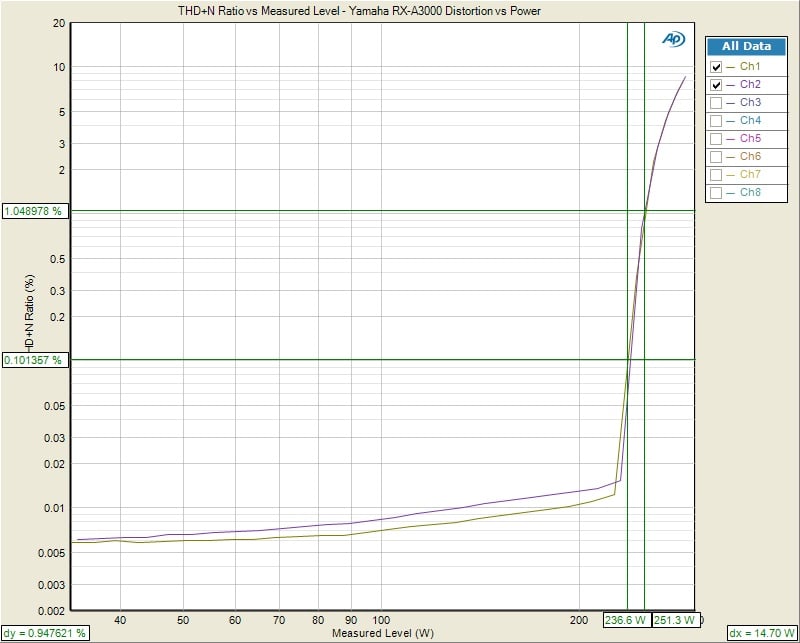Click the Ch7 yellow line color sample
The image size is (800, 643).
pyautogui.click(x=731, y=175)
